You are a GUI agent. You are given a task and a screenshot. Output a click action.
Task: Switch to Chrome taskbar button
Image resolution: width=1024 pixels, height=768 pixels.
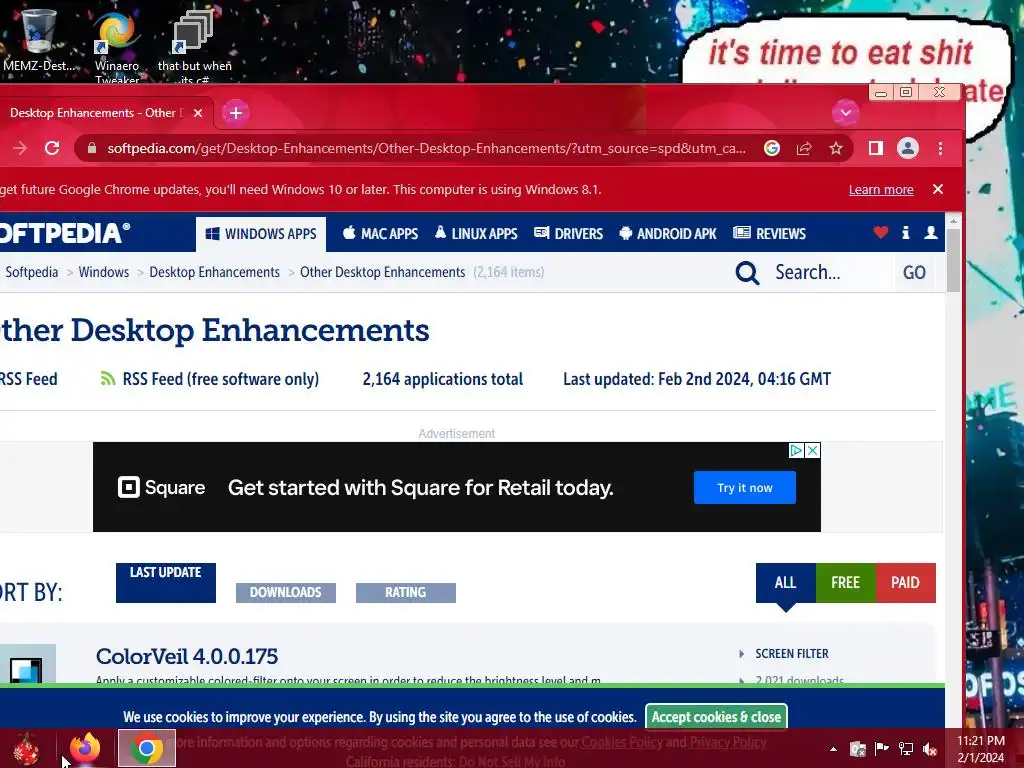pyautogui.click(x=147, y=748)
